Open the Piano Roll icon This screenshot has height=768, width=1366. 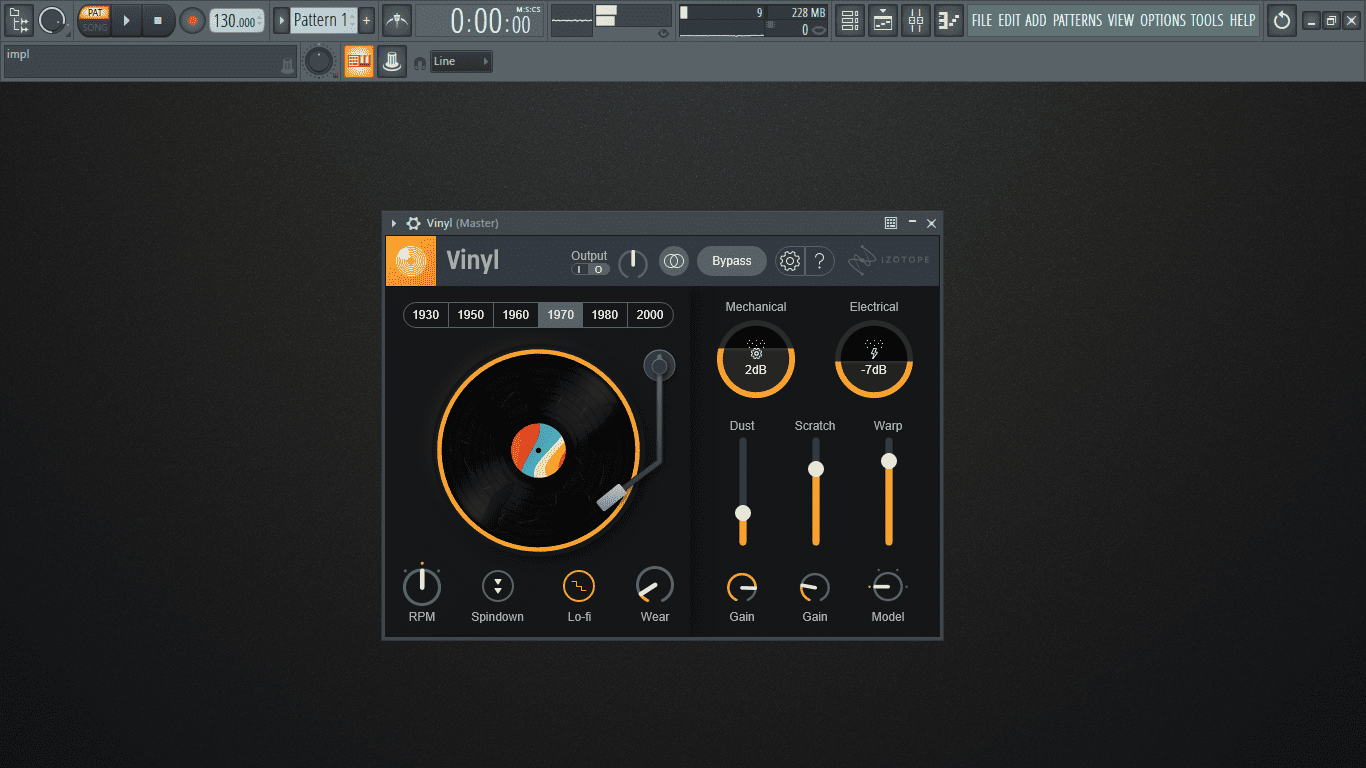tap(948, 20)
